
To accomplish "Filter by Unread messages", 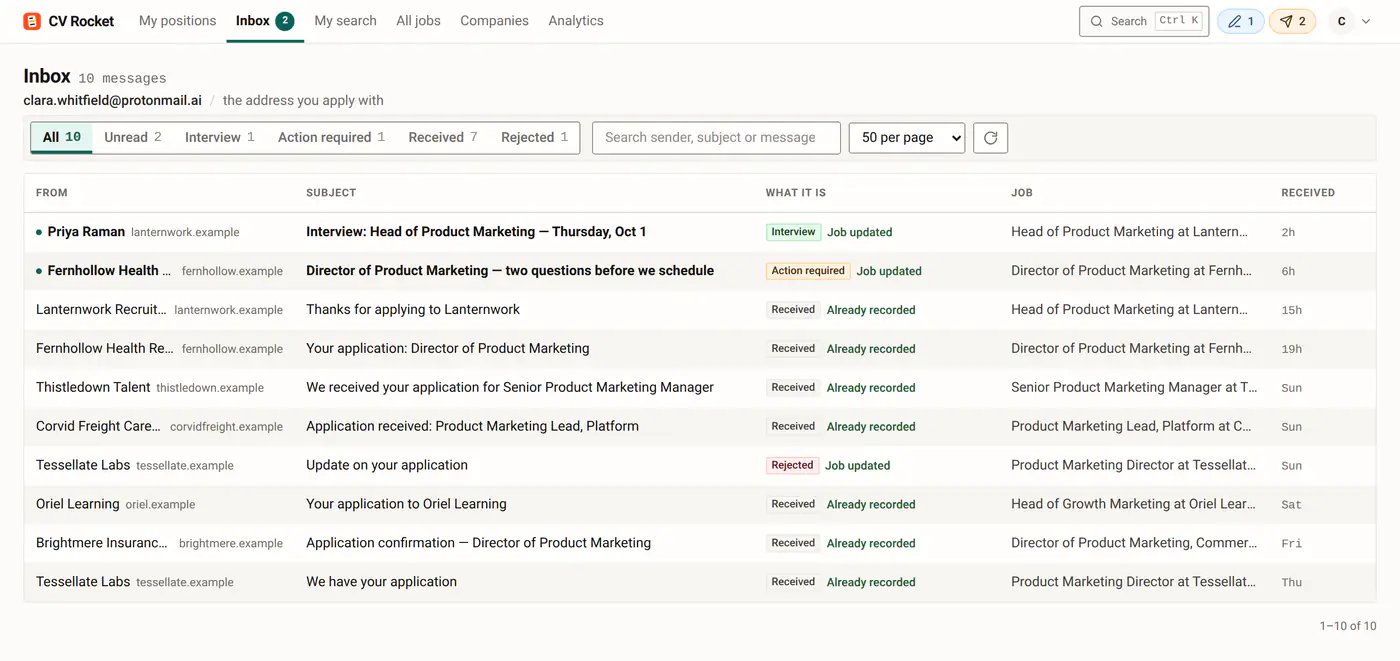I will click(x=133, y=137).
